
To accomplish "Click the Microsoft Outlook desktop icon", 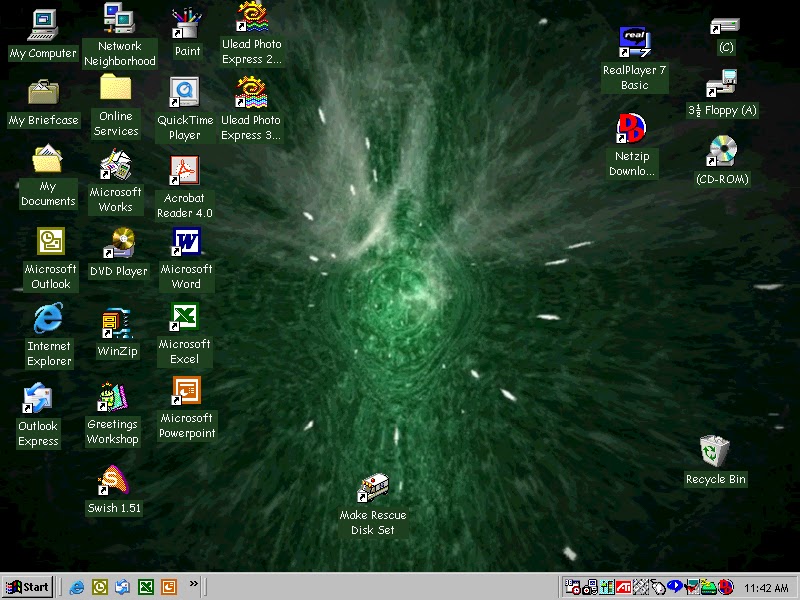I will point(51,259).
